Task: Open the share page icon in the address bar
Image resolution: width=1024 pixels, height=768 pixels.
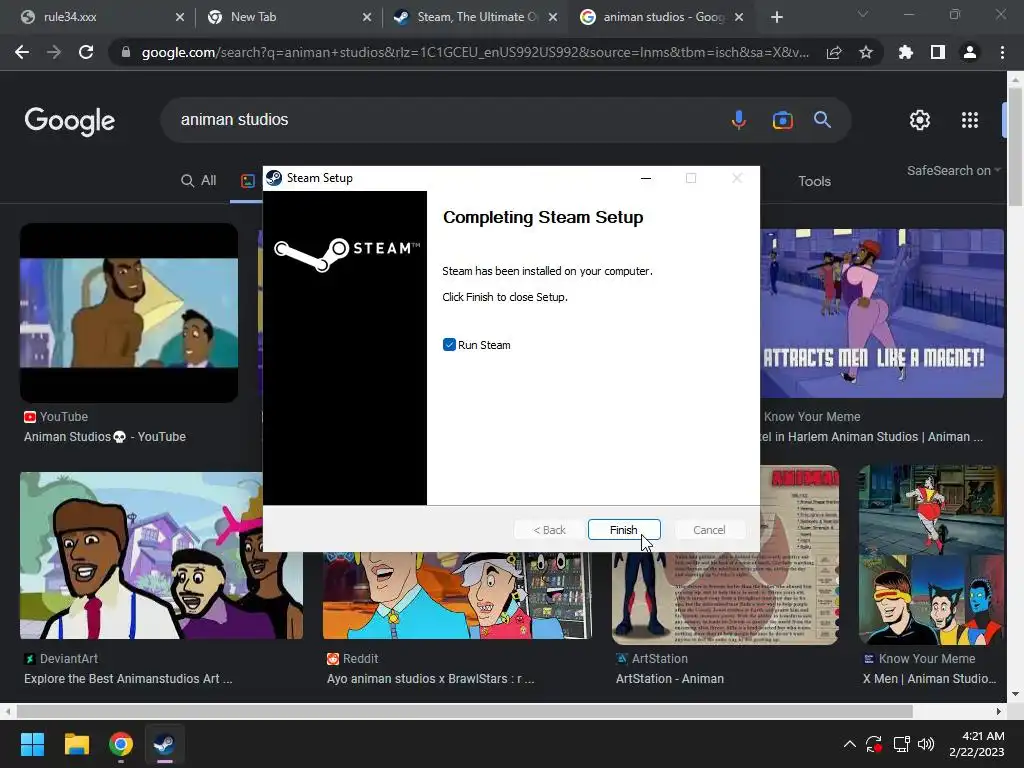Action: pyautogui.click(x=834, y=52)
